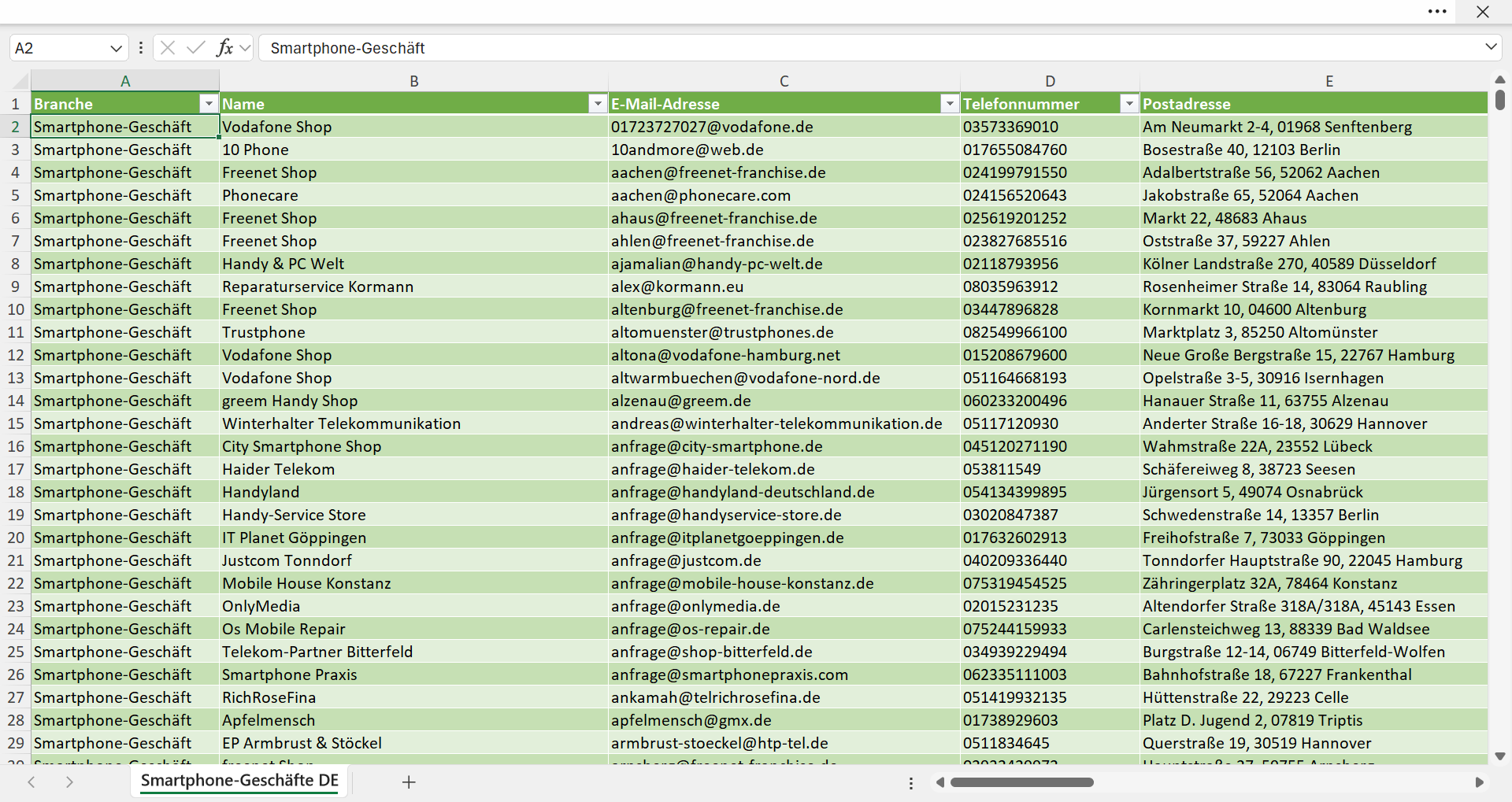
Task: Click the Name Box showing A2
Action: coord(59,48)
